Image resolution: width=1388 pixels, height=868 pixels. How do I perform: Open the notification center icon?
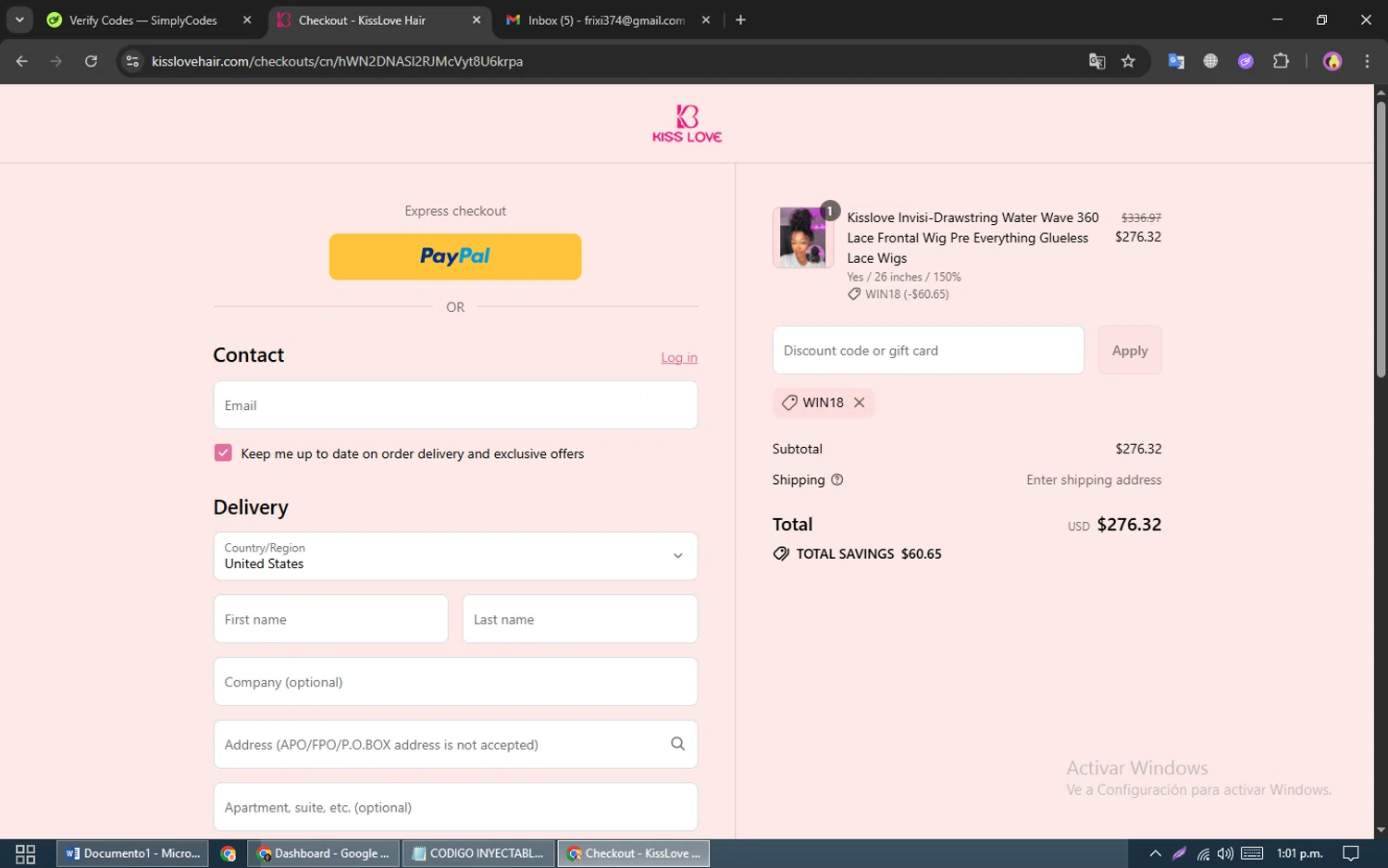[1351, 853]
